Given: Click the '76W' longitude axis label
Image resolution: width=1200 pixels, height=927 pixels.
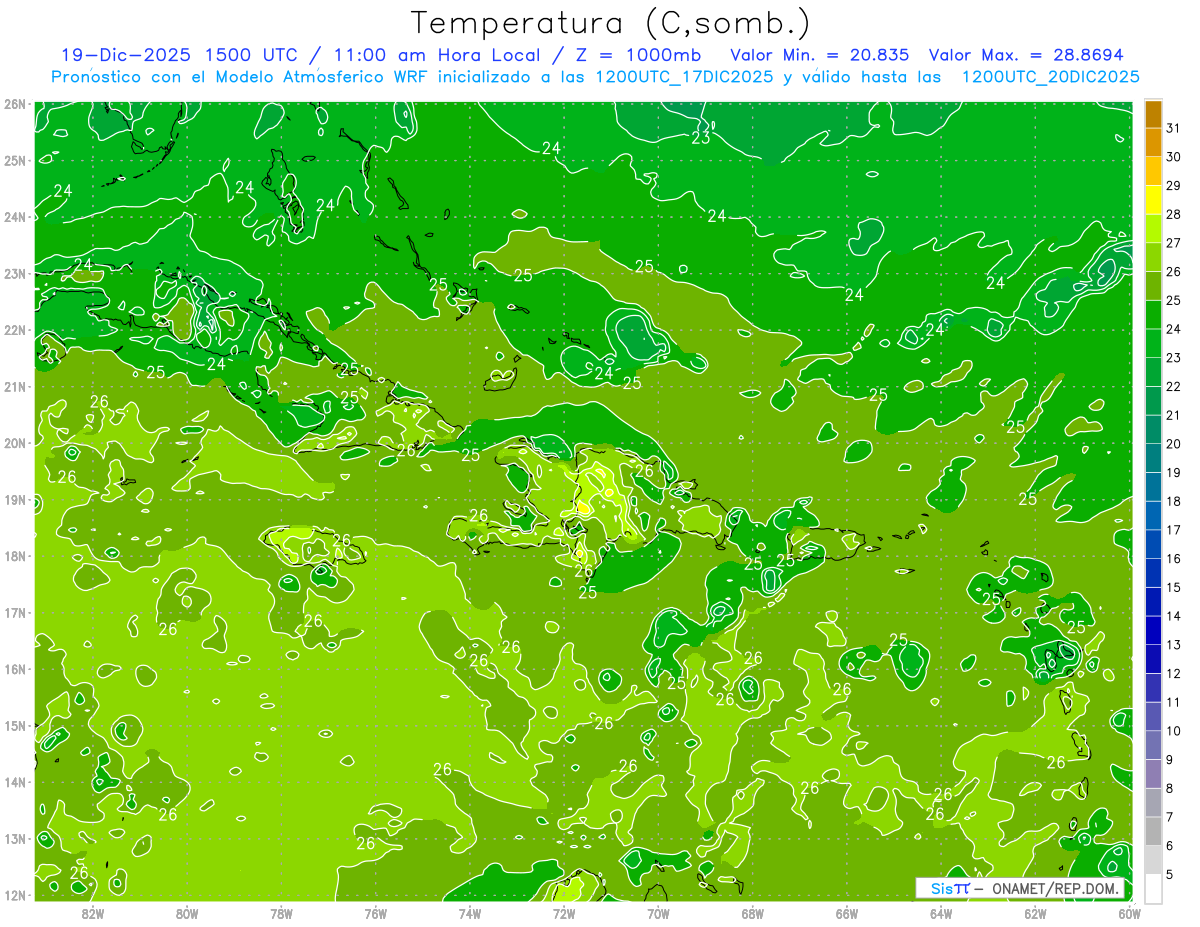Looking at the screenshot, I should pyautogui.click(x=375, y=913).
